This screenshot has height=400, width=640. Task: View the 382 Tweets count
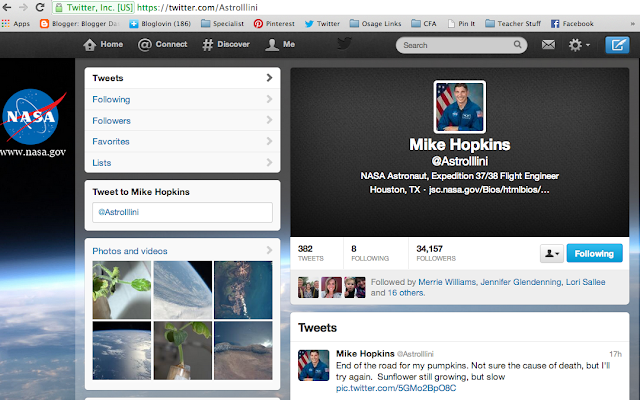tap(311, 253)
